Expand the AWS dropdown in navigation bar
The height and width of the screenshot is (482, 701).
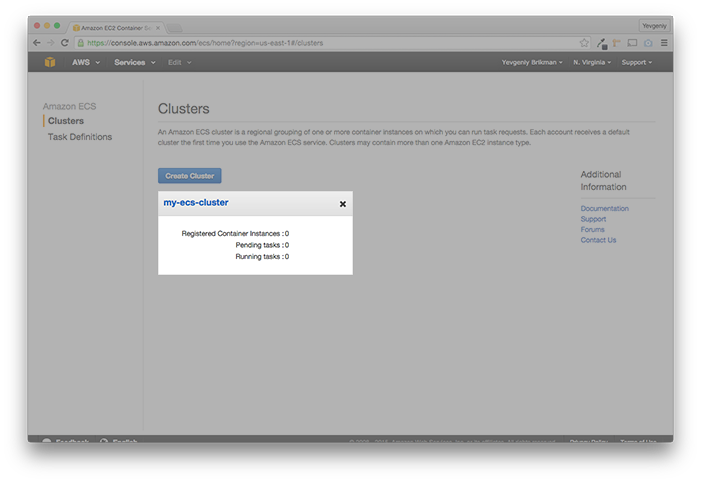(86, 62)
